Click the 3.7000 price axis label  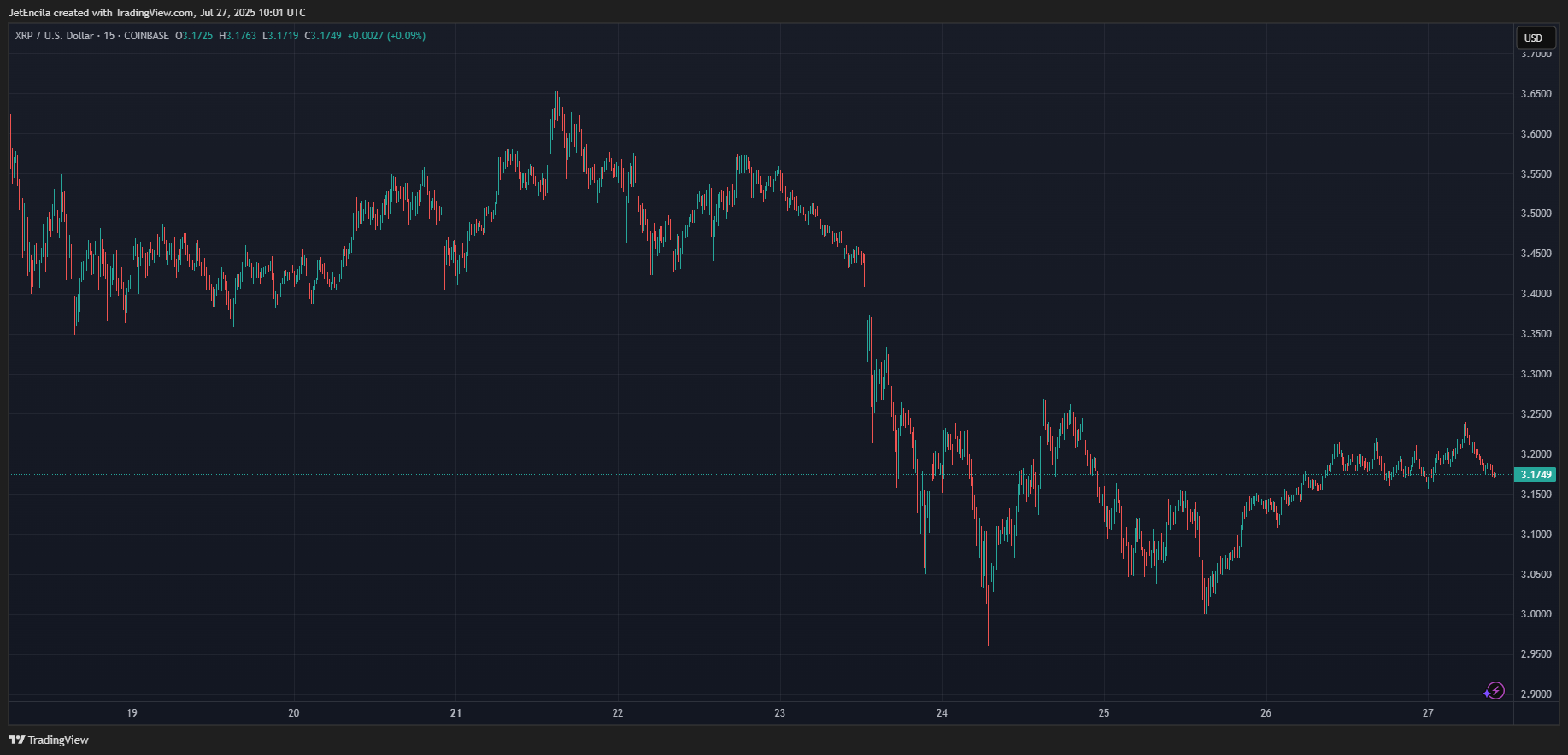tap(1536, 54)
